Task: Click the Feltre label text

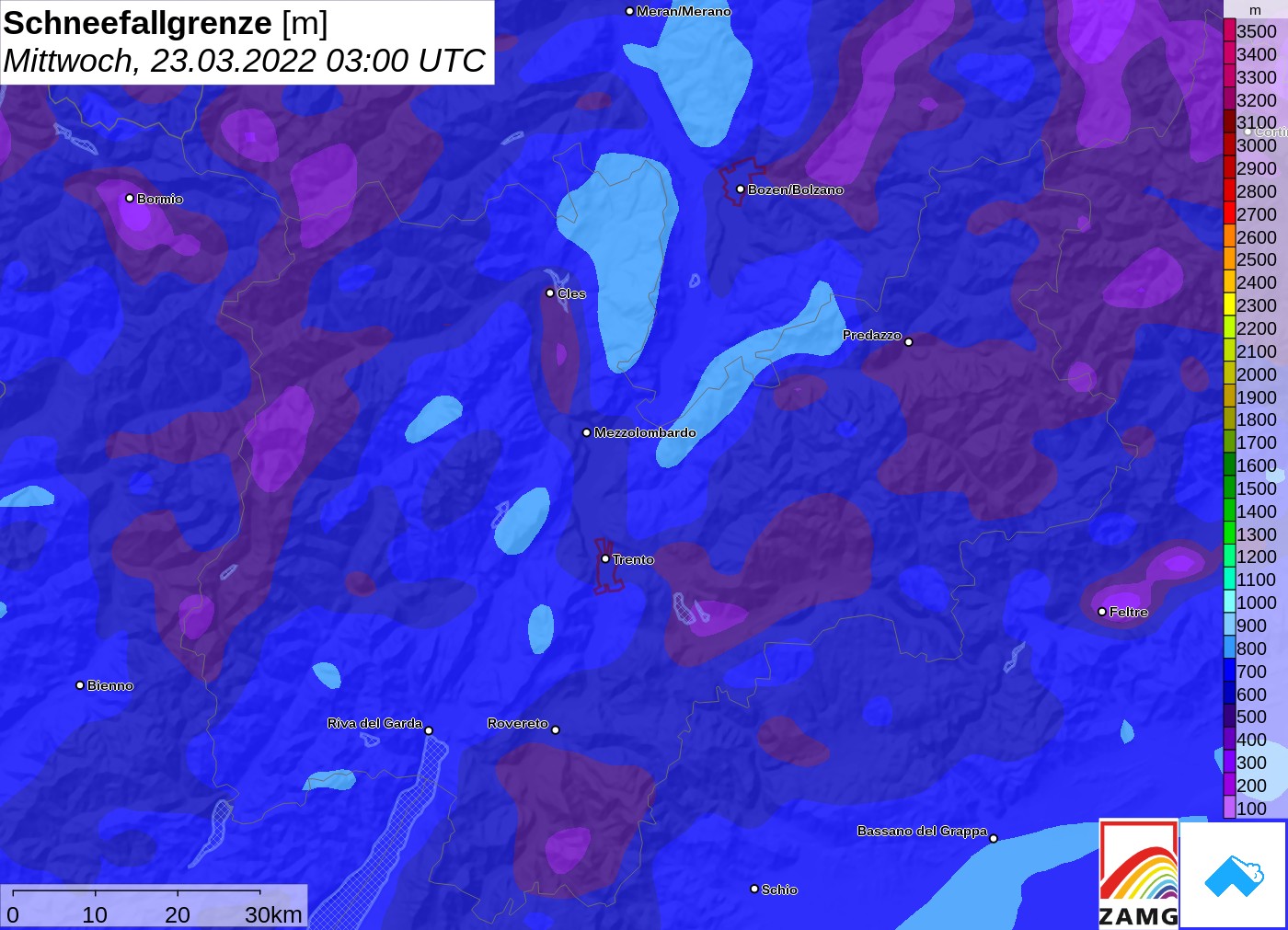Action: point(1129,612)
